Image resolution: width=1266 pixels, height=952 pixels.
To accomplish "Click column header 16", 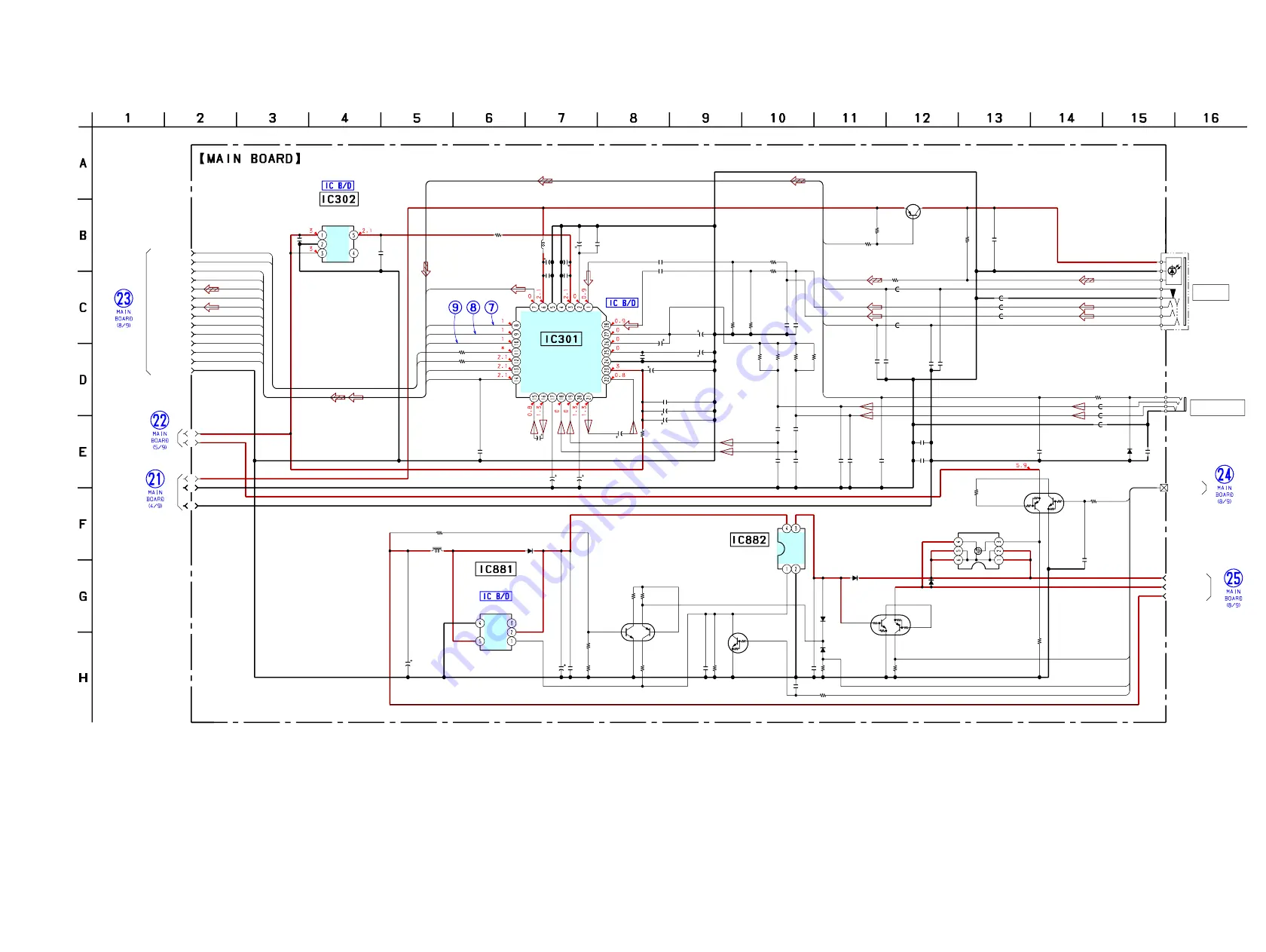I will (x=1211, y=118).
